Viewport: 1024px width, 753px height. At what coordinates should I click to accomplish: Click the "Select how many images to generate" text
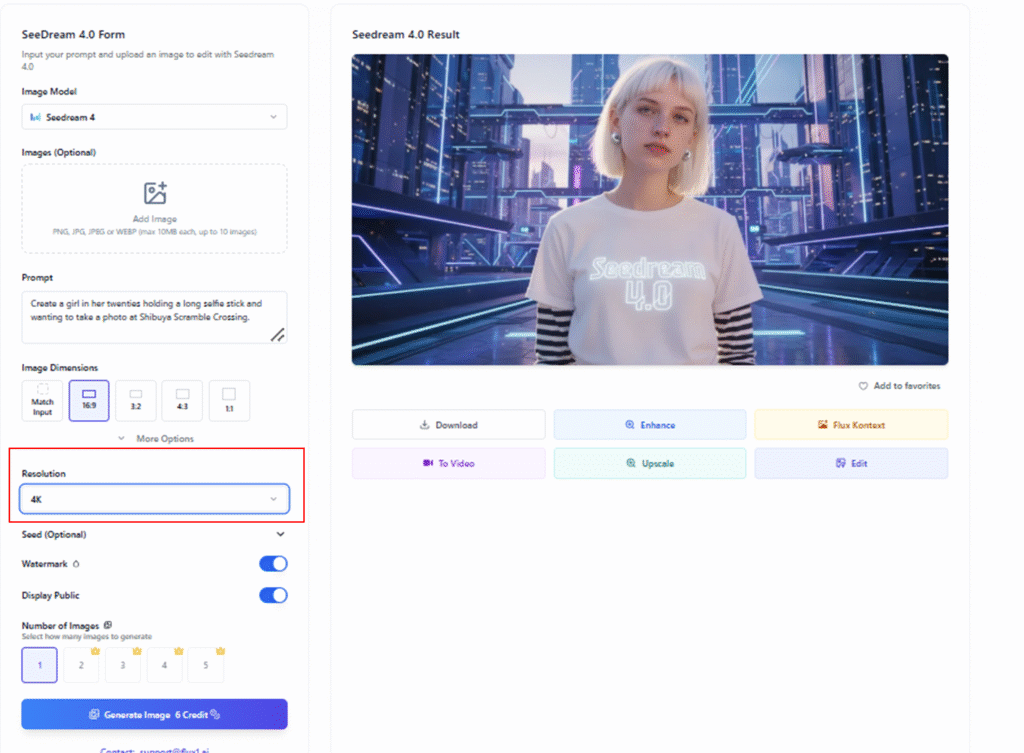[87, 637]
